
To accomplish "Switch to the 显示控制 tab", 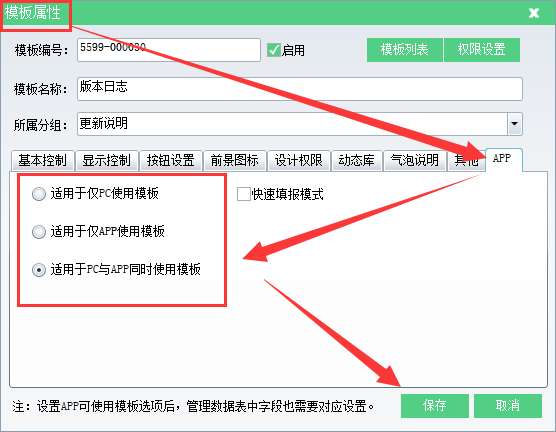I will coord(107,161).
